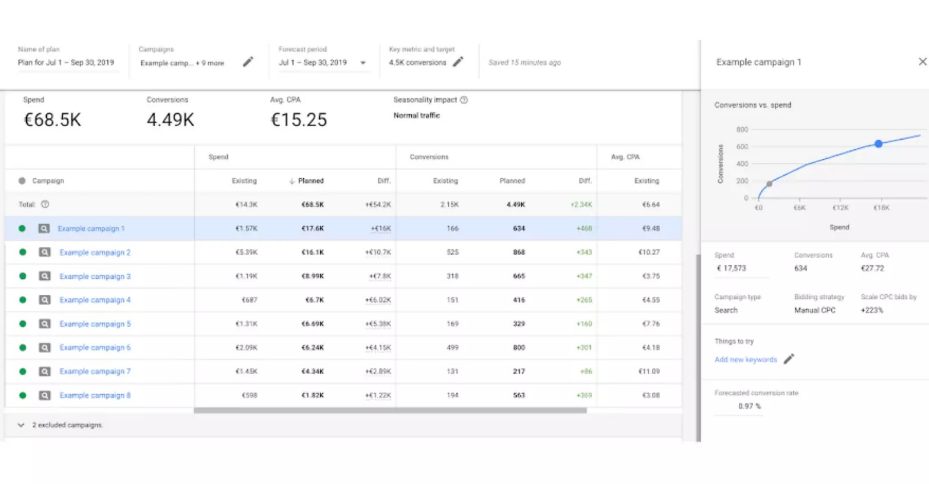Click help icon next to Total

click(x=45, y=204)
